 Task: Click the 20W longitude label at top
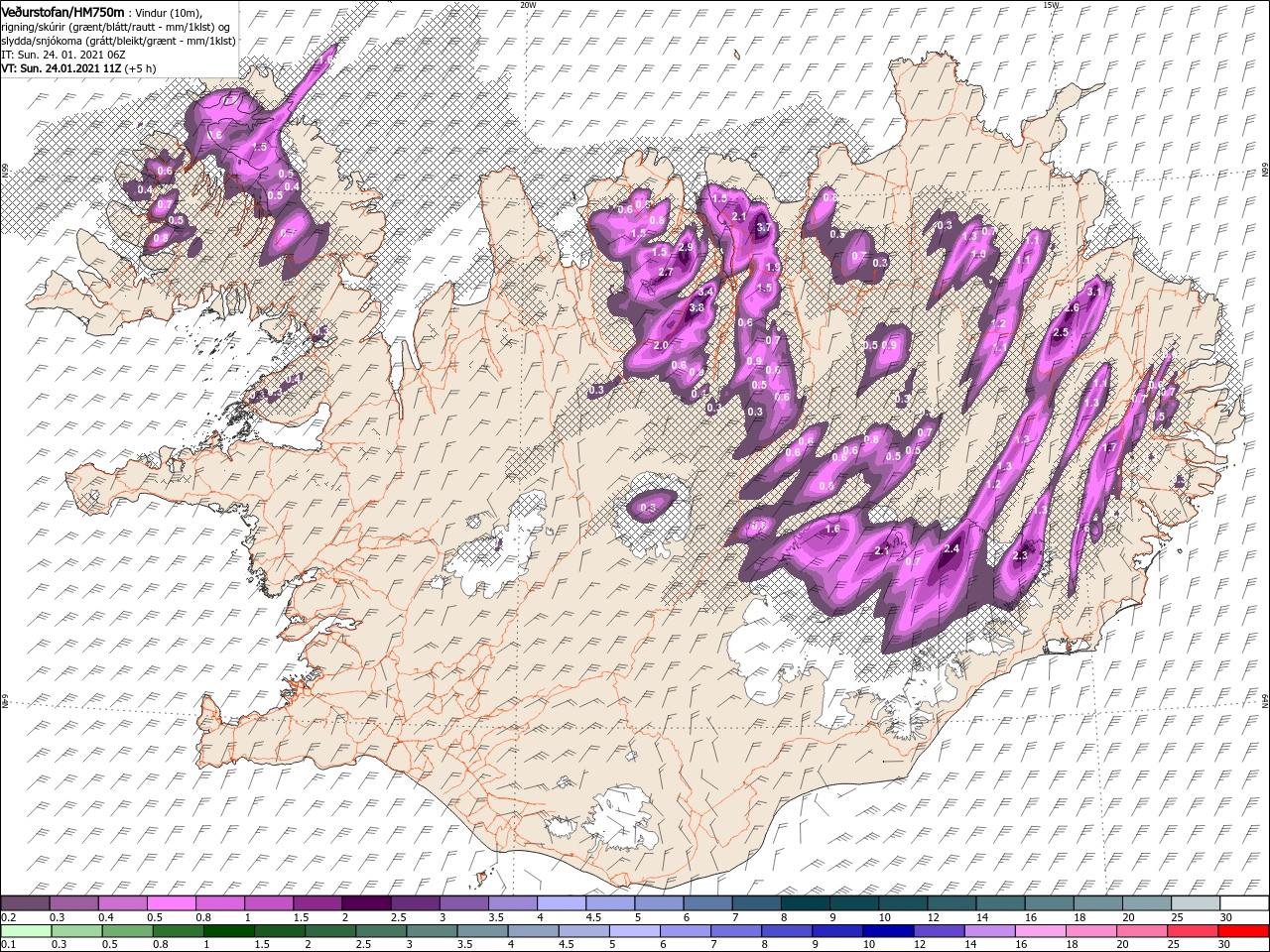click(x=527, y=5)
